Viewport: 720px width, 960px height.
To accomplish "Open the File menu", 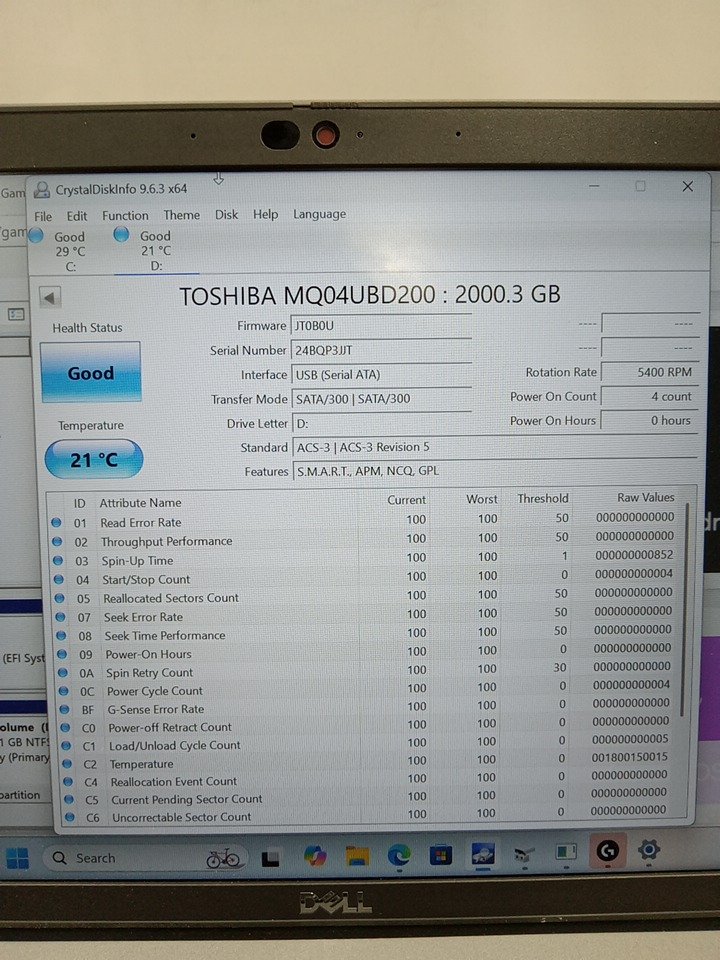I will point(43,216).
